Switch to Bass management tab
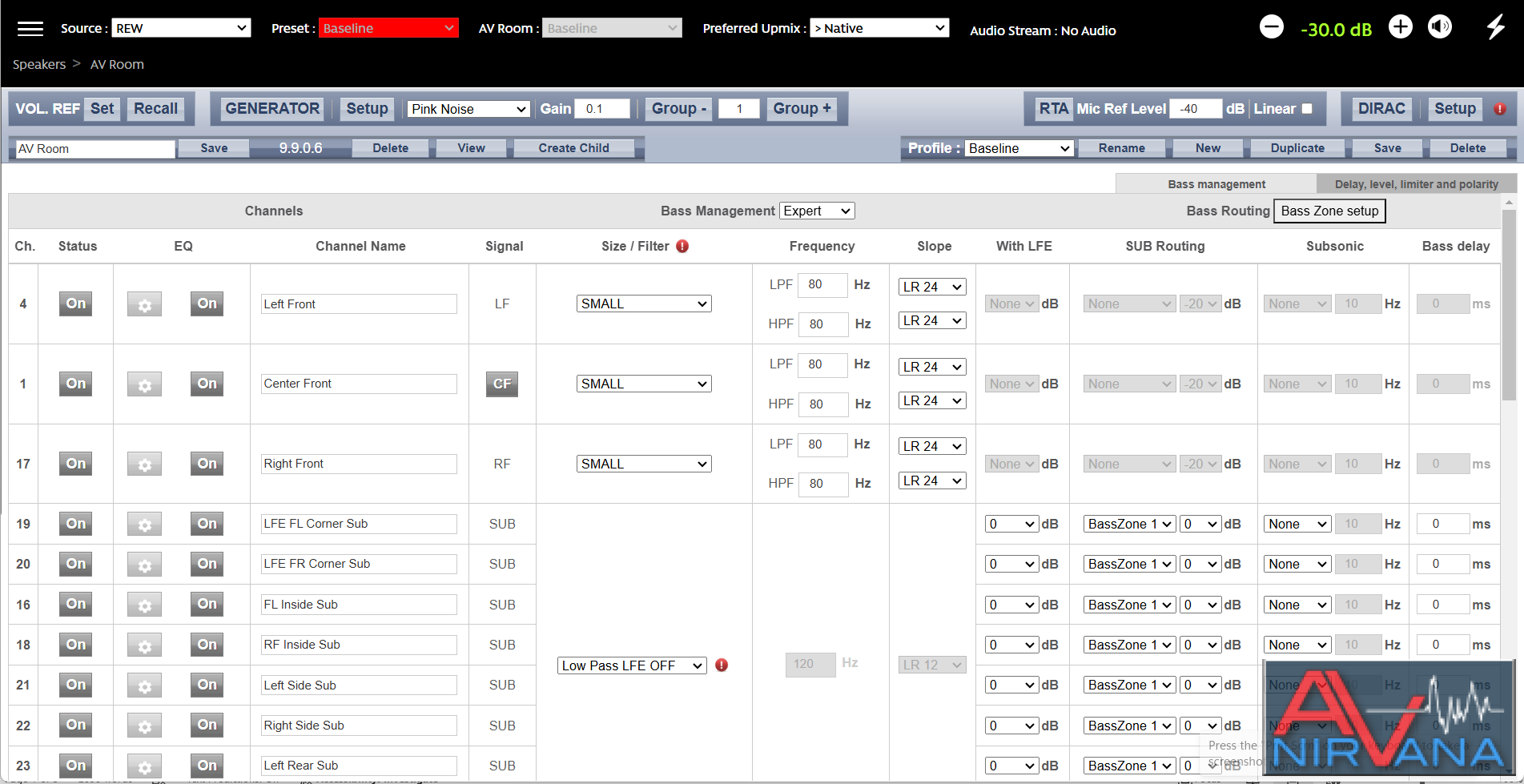 click(x=1216, y=184)
